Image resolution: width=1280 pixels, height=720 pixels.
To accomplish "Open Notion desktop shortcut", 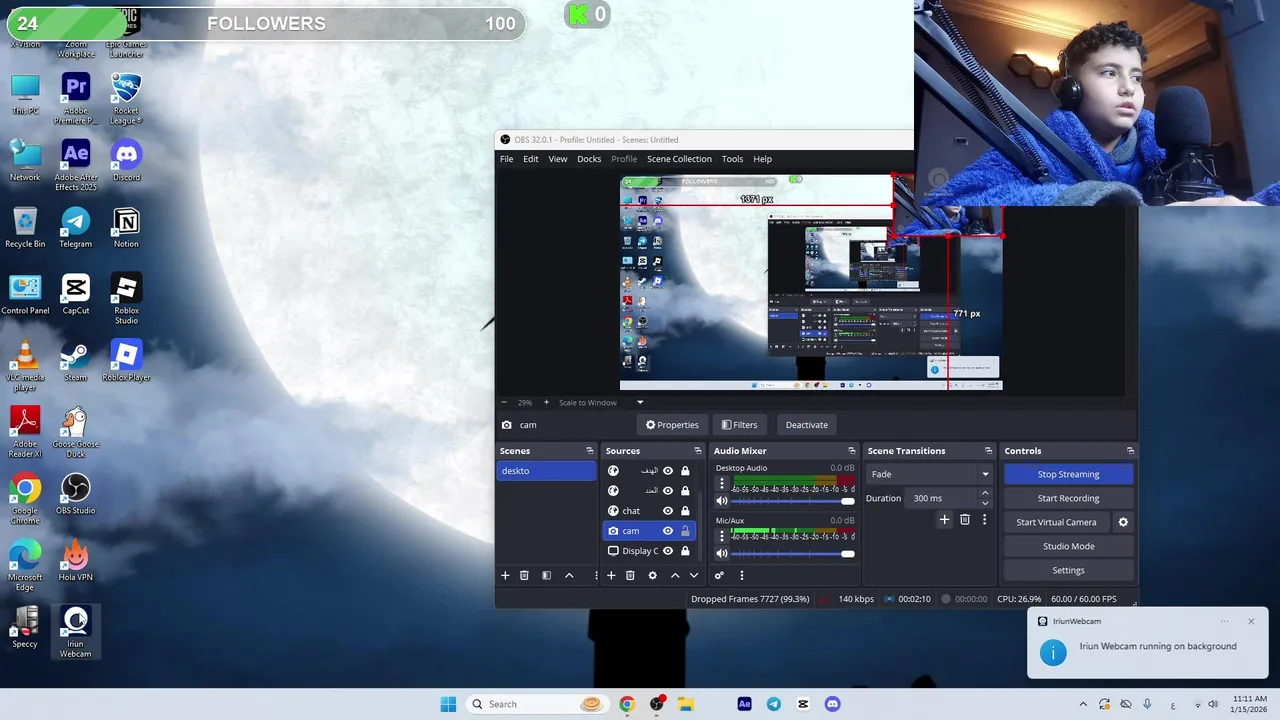I will (126, 227).
